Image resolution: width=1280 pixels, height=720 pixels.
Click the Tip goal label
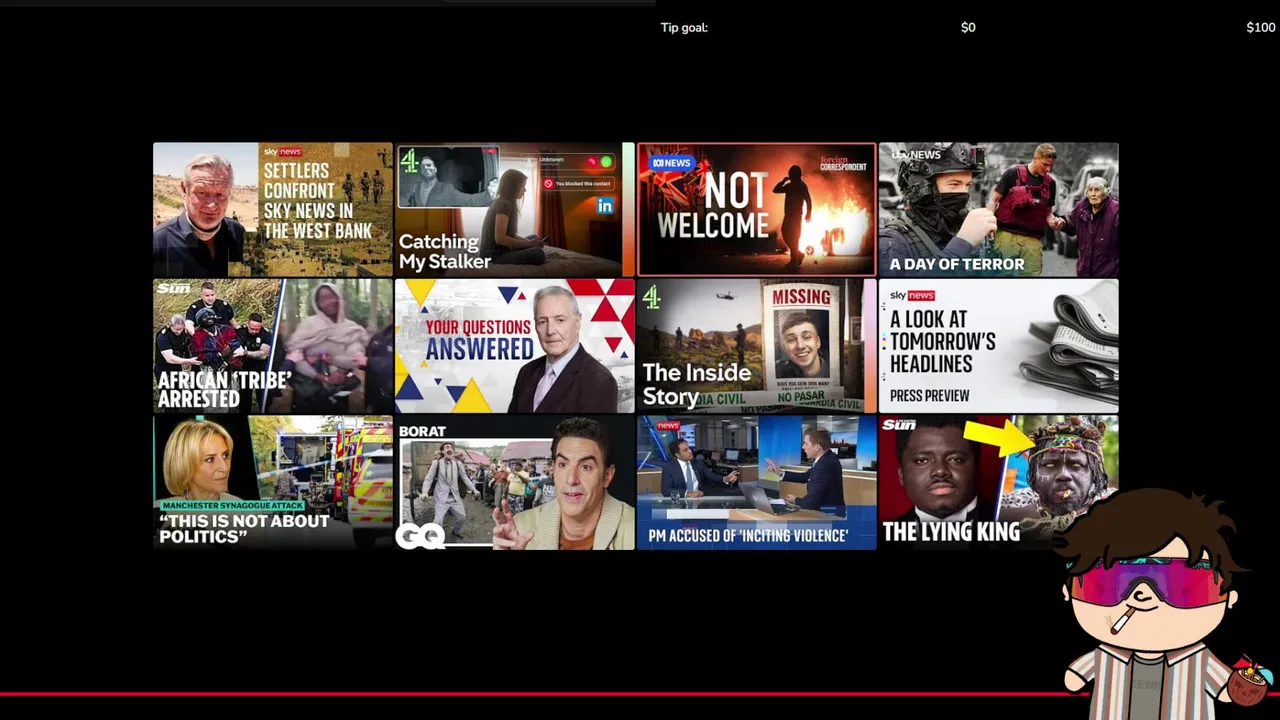pos(684,28)
